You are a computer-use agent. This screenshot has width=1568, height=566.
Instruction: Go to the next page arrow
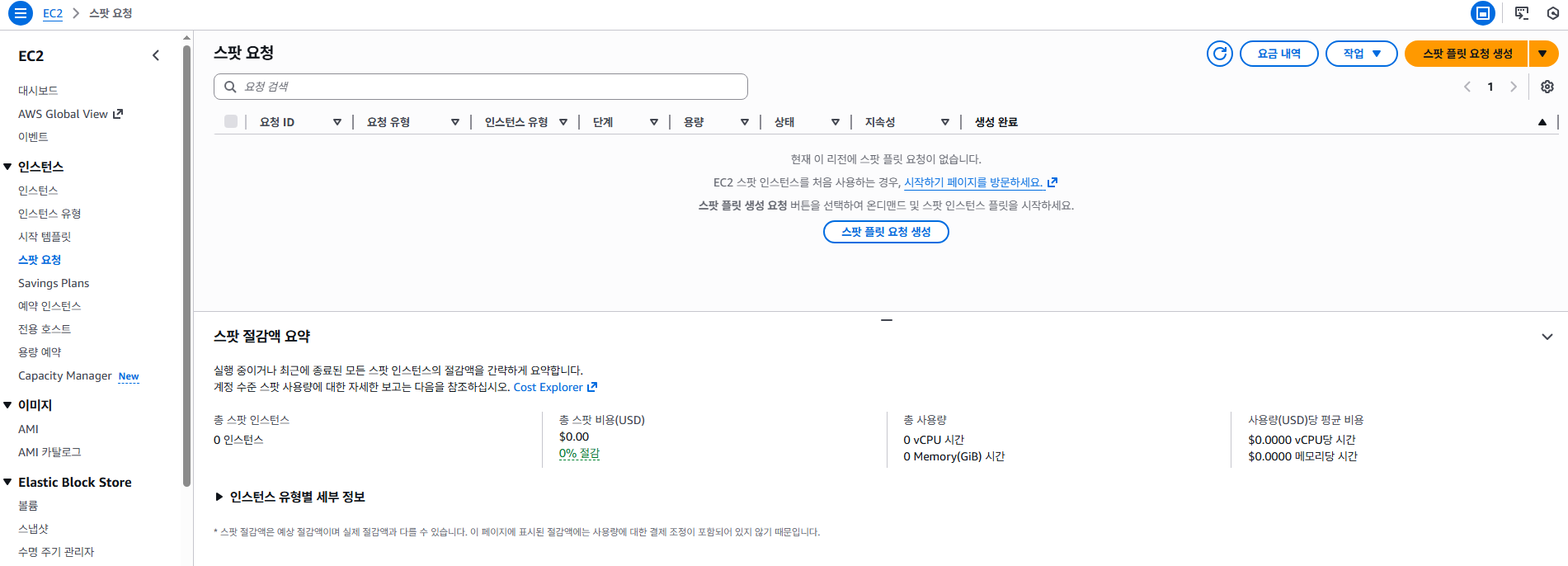[x=1514, y=87]
